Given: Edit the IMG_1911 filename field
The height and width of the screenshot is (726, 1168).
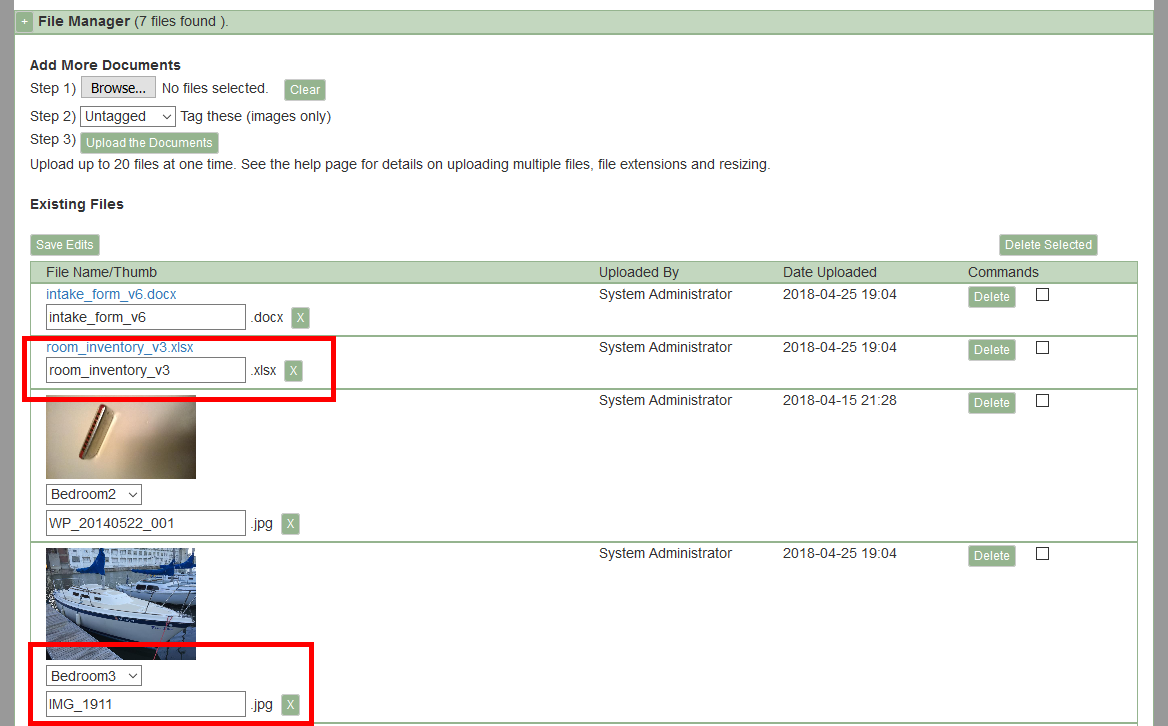Looking at the screenshot, I should point(146,704).
